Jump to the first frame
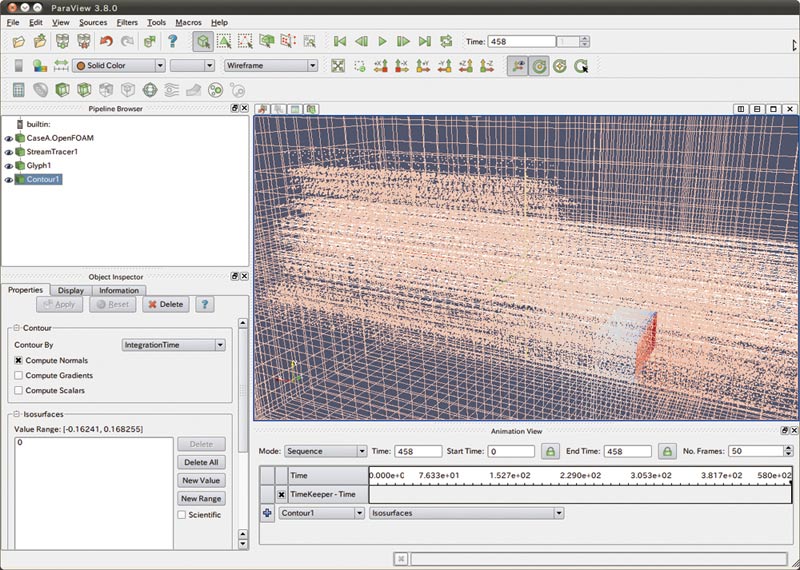 pyautogui.click(x=339, y=41)
